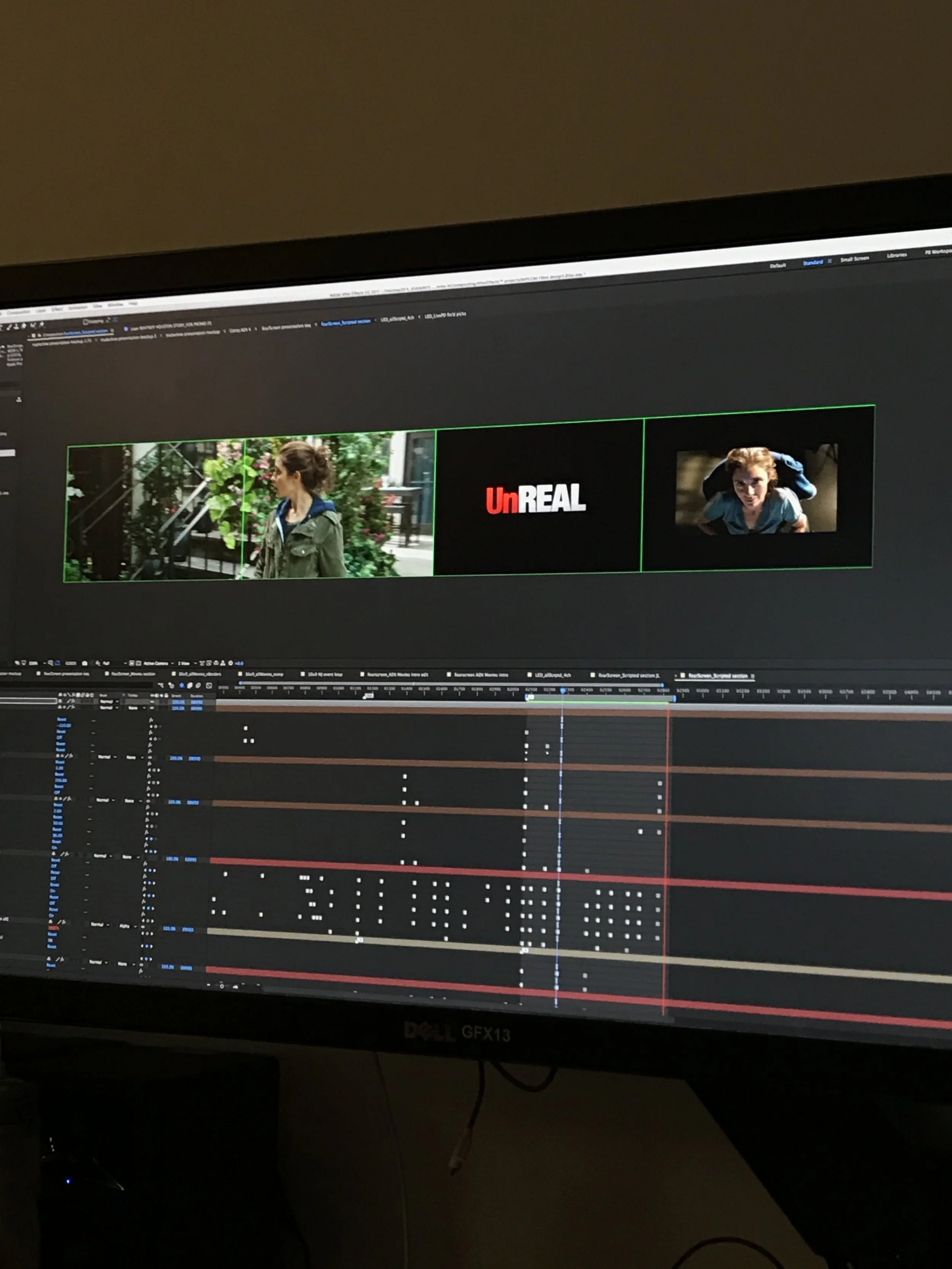
Task: Adjust the viewer exposure value +0.0
Action: click(x=239, y=664)
